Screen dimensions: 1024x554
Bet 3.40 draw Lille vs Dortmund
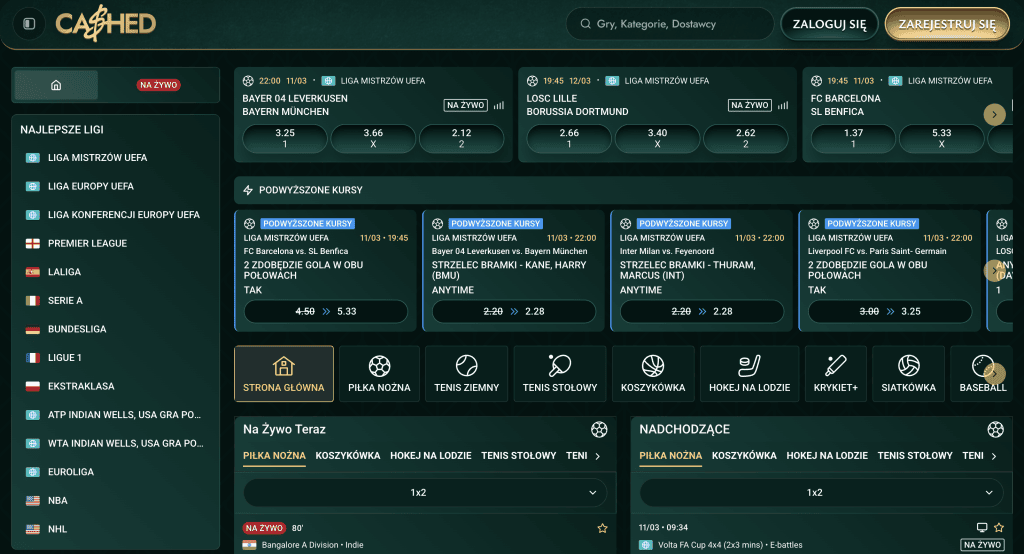coord(657,138)
